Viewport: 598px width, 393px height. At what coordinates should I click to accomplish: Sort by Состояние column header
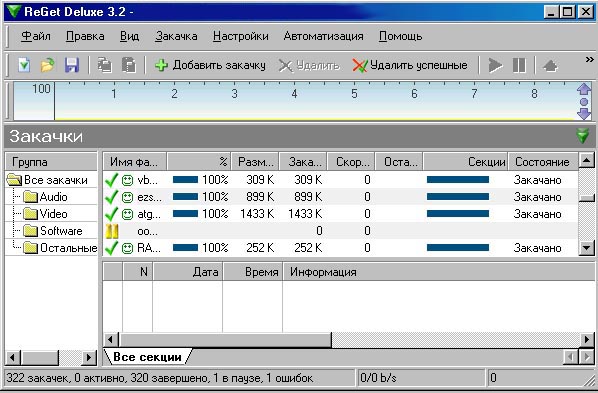tap(543, 162)
